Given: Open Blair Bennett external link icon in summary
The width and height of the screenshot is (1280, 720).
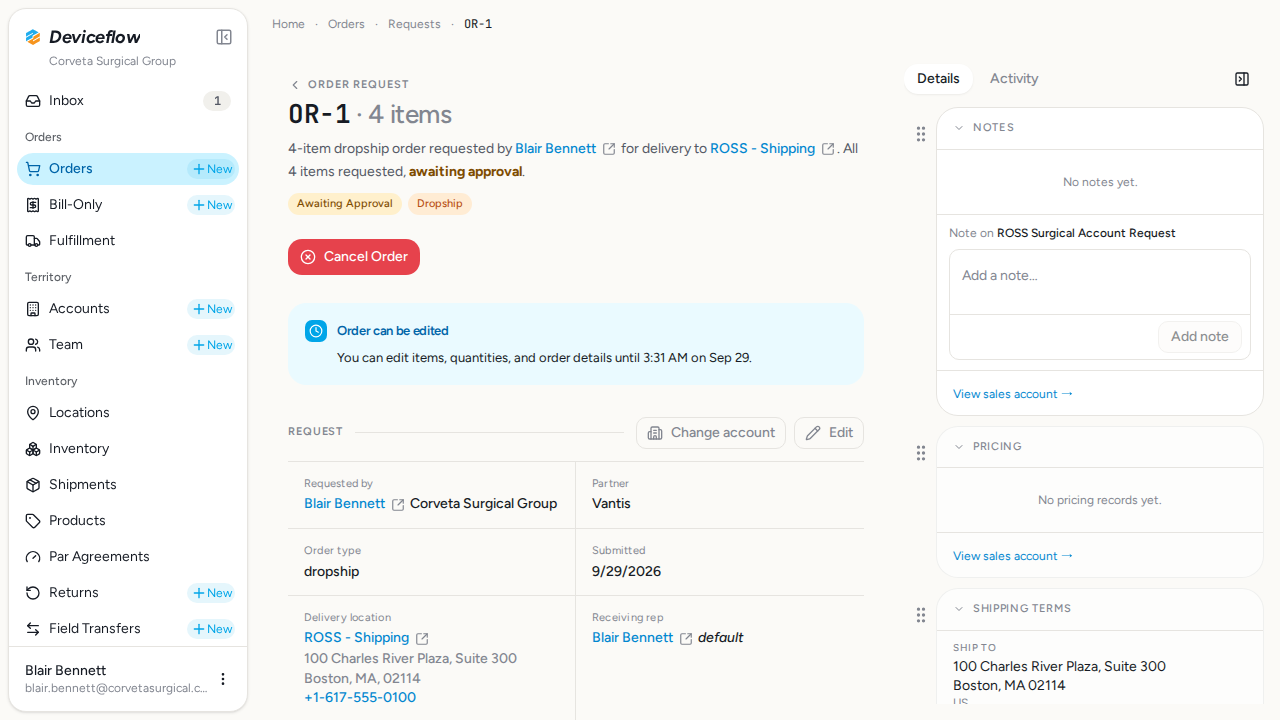Looking at the screenshot, I should (x=609, y=149).
